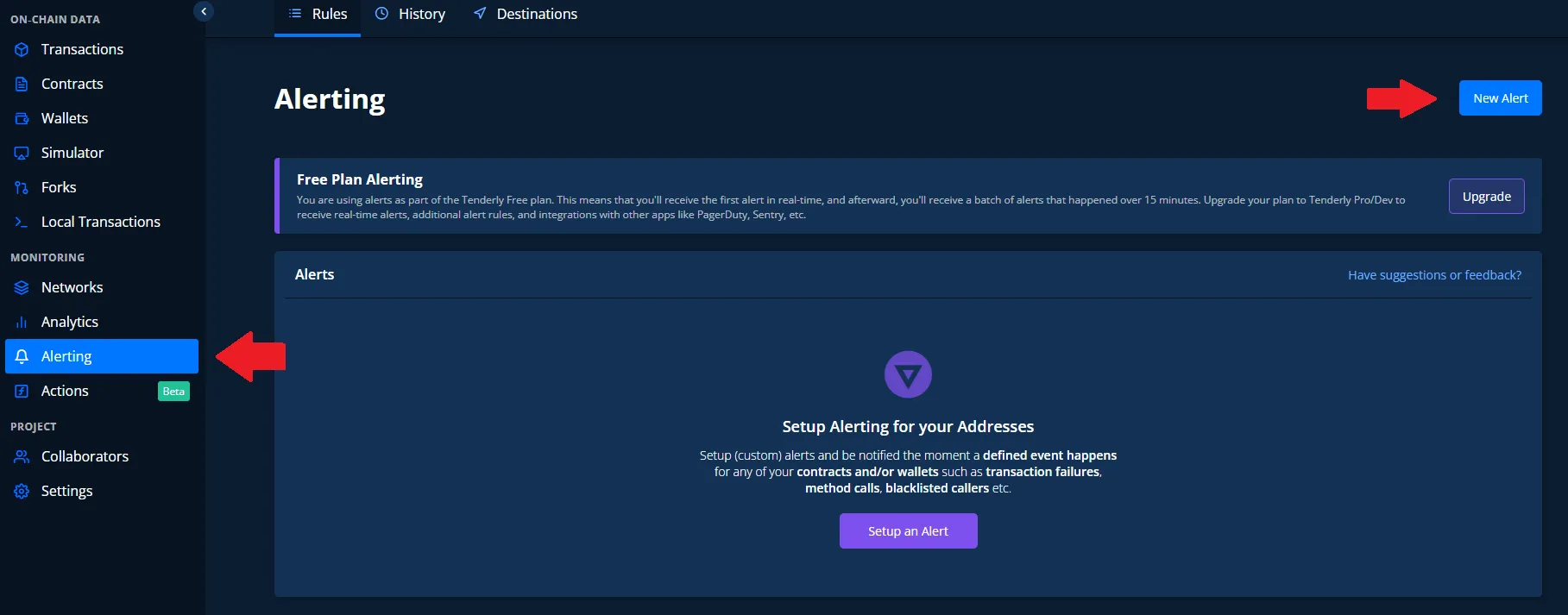The height and width of the screenshot is (615, 1568).
Task: Click the Transactions cube icon
Action: tap(22, 49)
